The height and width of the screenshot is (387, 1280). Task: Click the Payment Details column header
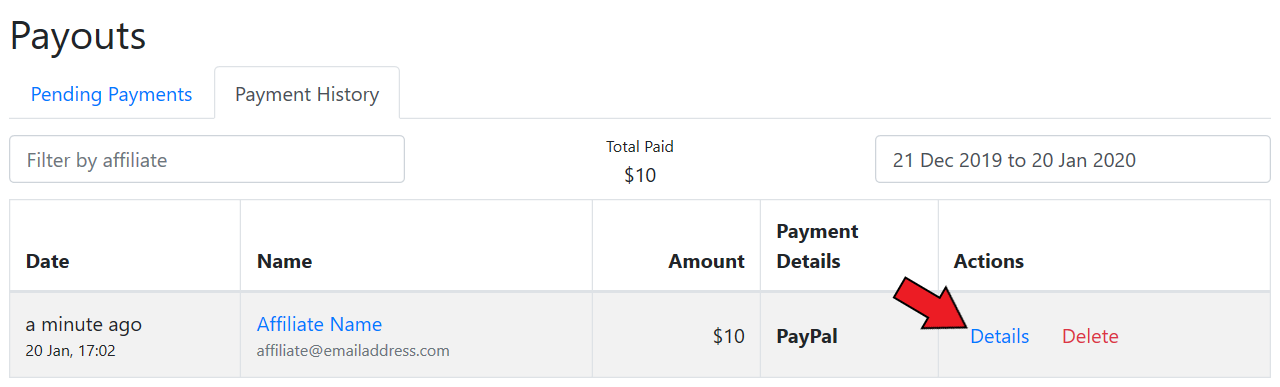[x=817, y=246]
